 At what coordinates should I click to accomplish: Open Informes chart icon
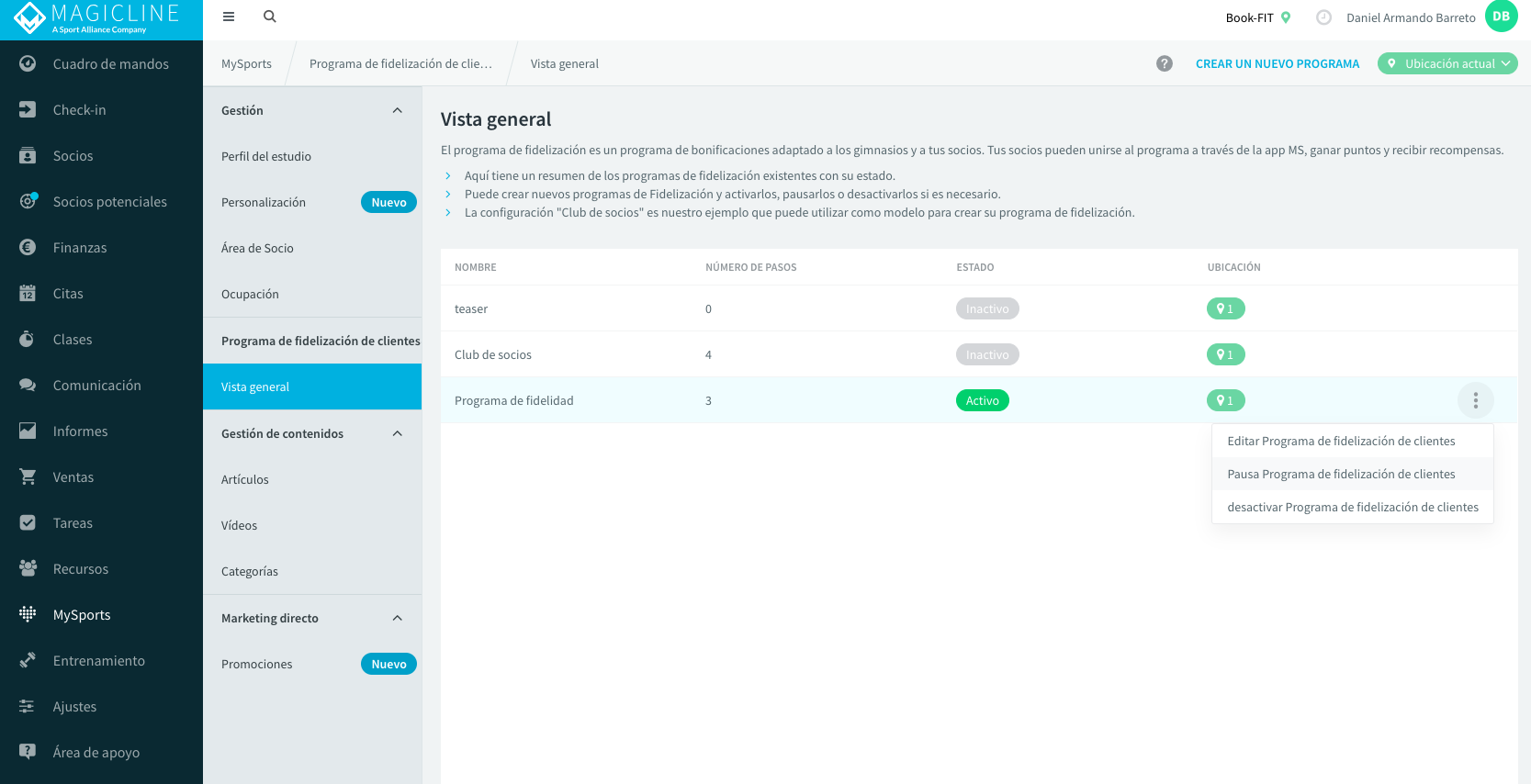[28, 431]
